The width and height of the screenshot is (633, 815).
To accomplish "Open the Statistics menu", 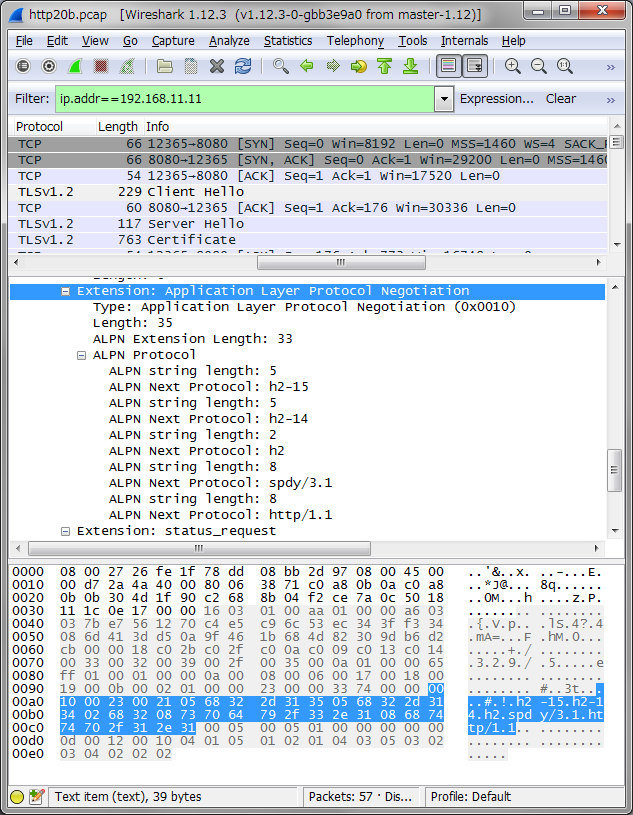I will (x=288, y=41).
